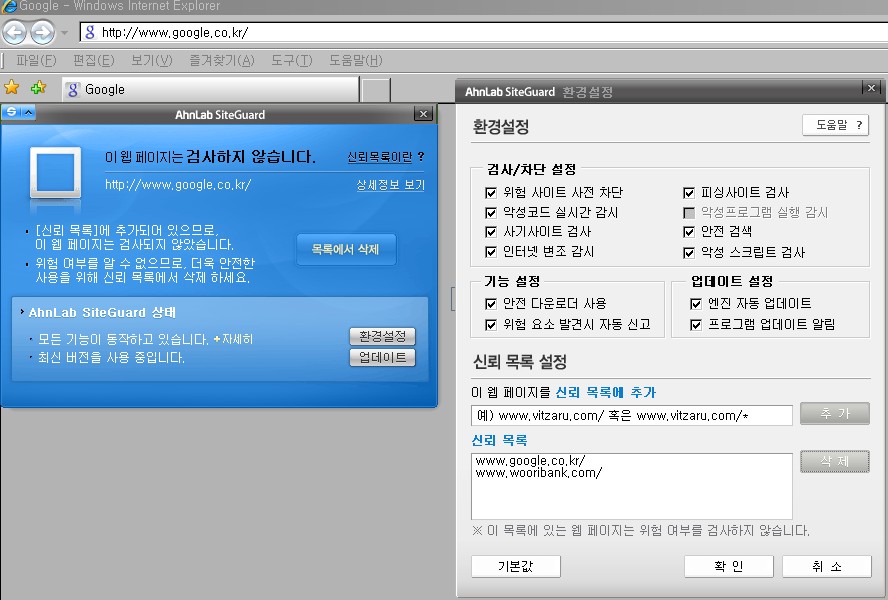Image resolution: width=888 pixels, height=600 pixels.
Task: Click the 삭 제 delete button
Action: coord(835,461)
